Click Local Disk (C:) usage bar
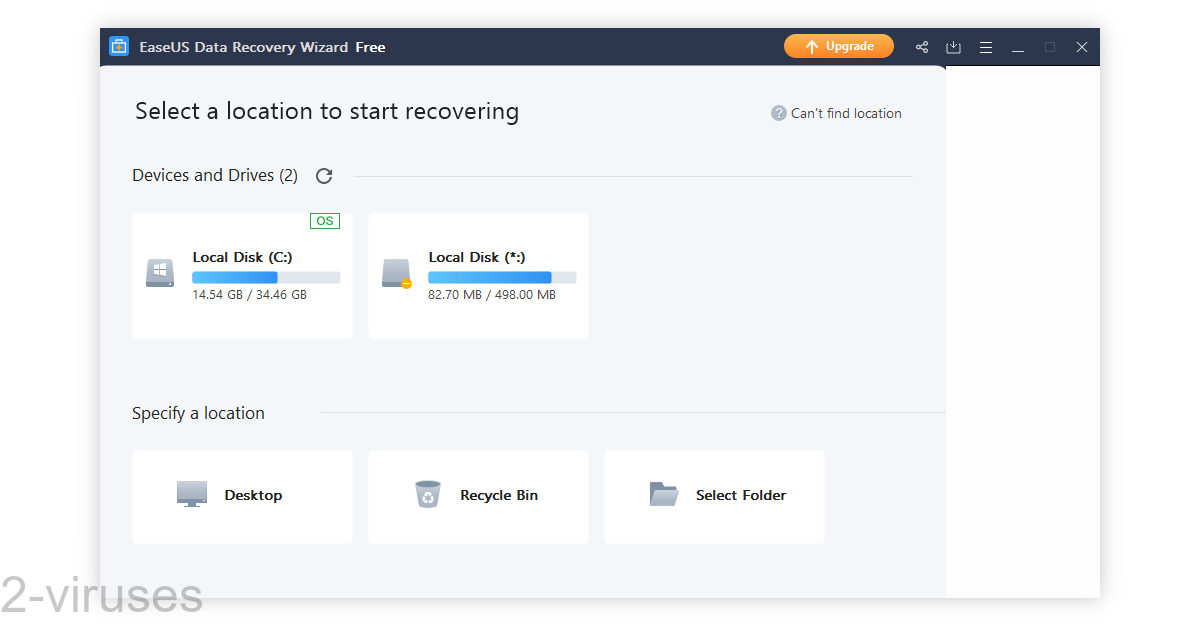1200x623 pixels. pyautogui.click(x=266, y=277)
